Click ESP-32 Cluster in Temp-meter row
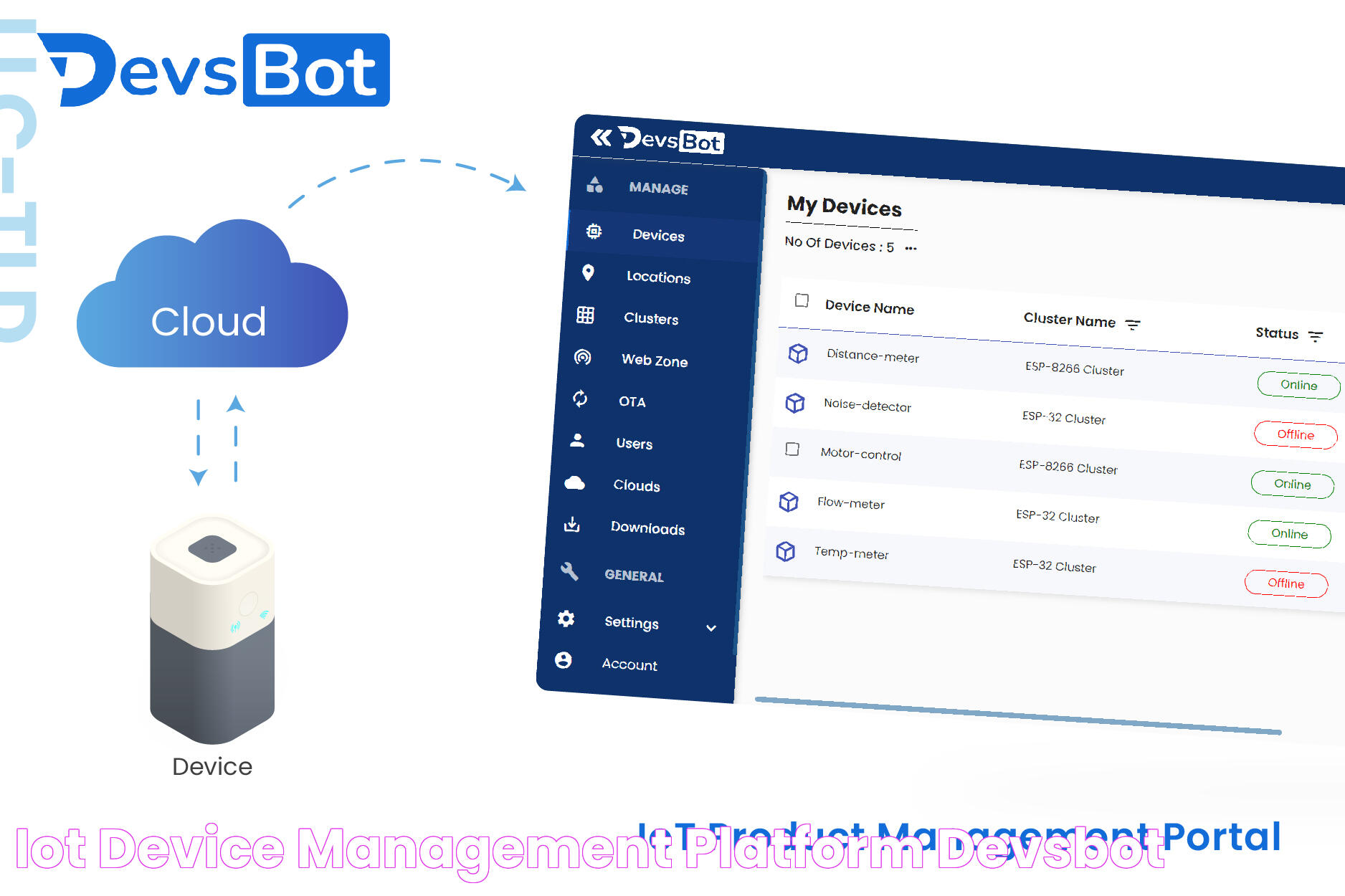Image resolution: width=1345 pixels, height=896 pixels. (1055, 566)
